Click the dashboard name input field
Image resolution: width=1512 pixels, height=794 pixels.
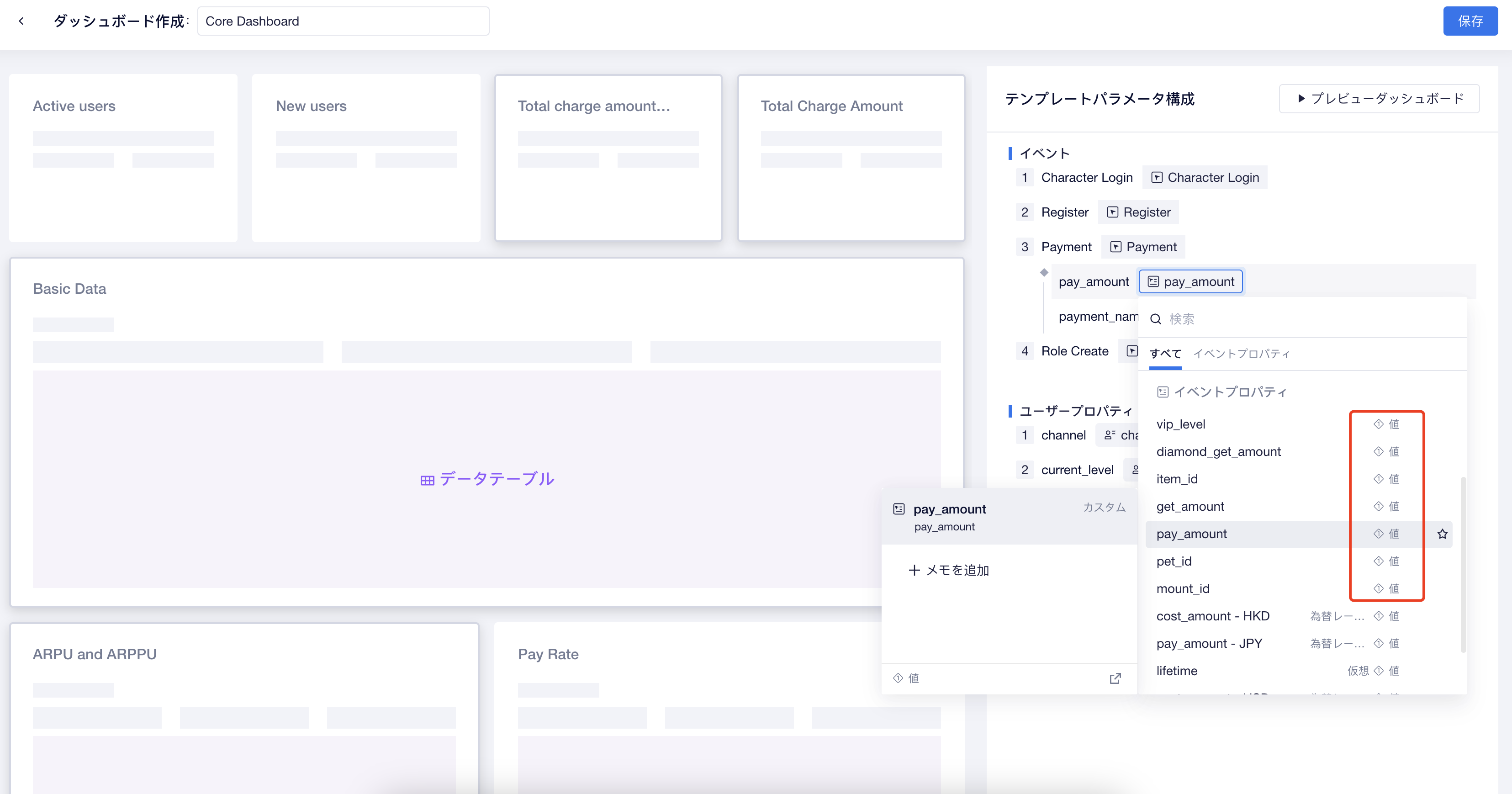(343, 21)
